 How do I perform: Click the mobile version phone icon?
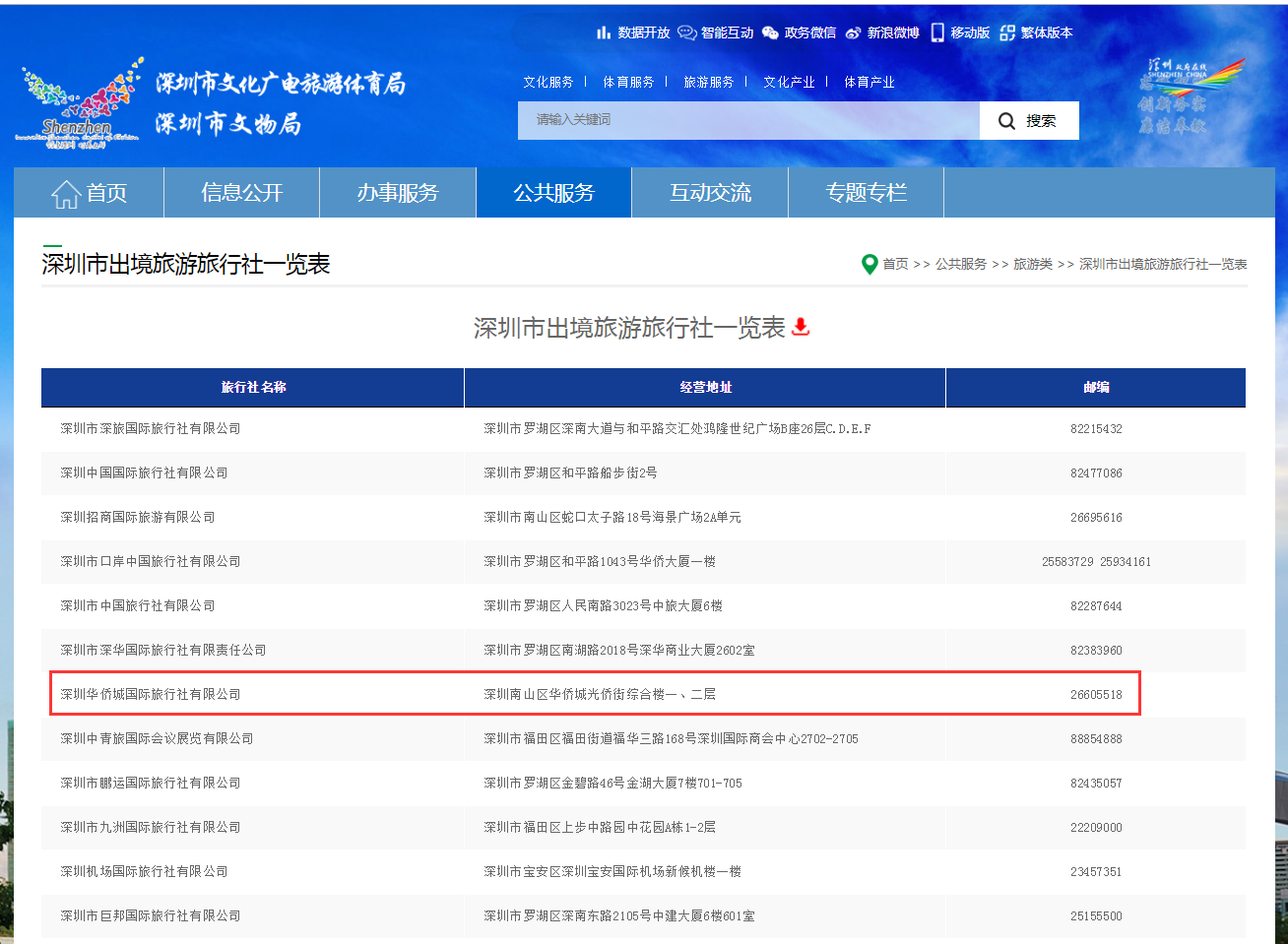click(x=937, y=32)
